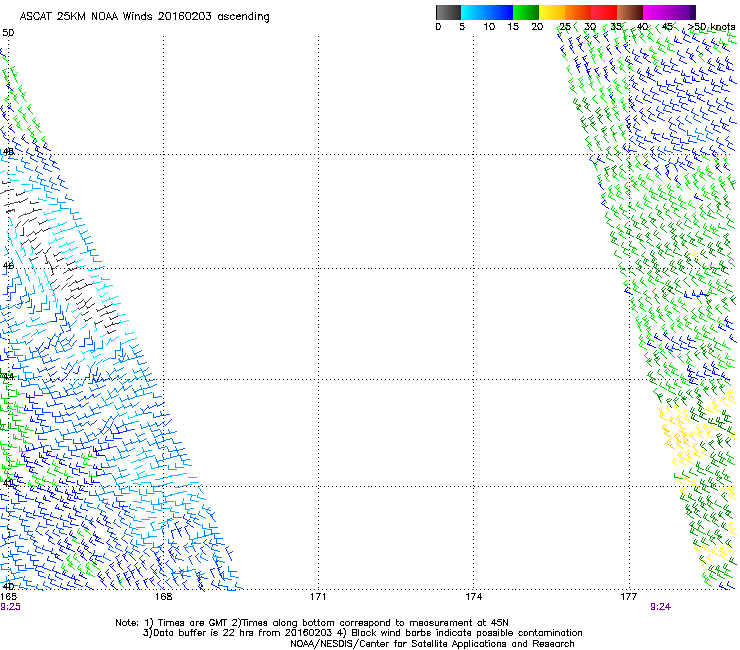Click the latitude label '42'
The height and width of the screenshot is (650, 740).
(8, 483)
